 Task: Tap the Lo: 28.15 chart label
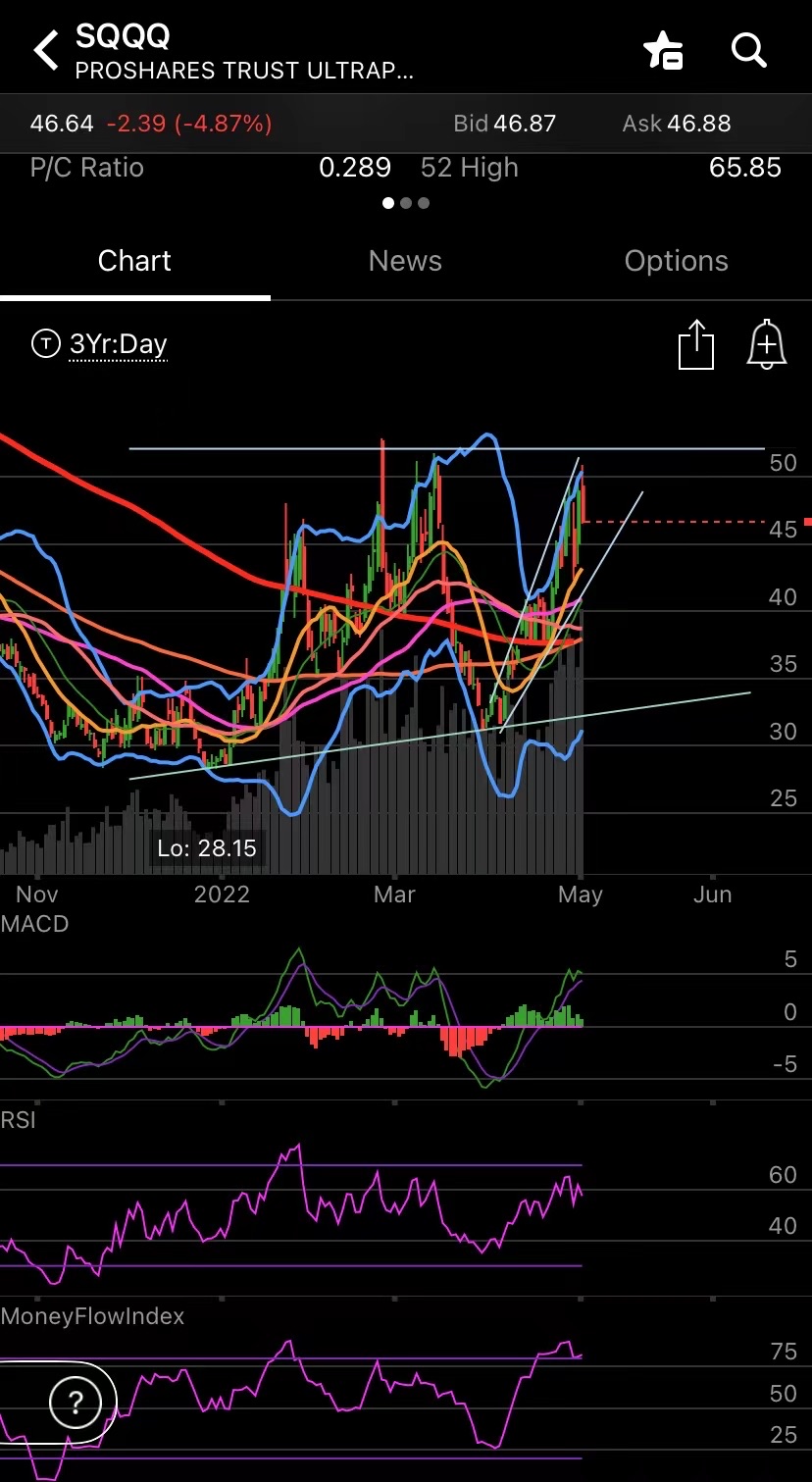point(207,847)
